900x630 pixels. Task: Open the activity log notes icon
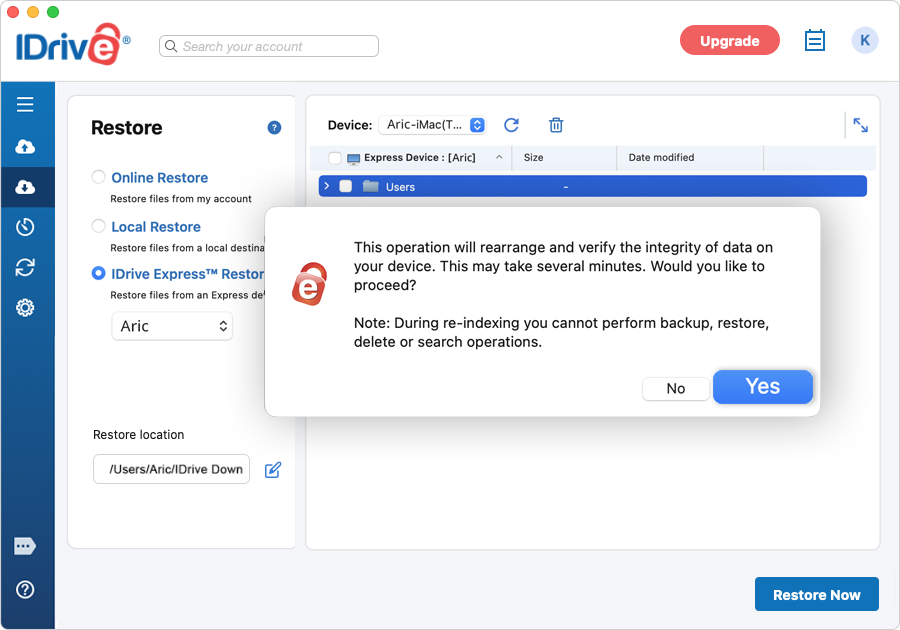coord(814,40)
